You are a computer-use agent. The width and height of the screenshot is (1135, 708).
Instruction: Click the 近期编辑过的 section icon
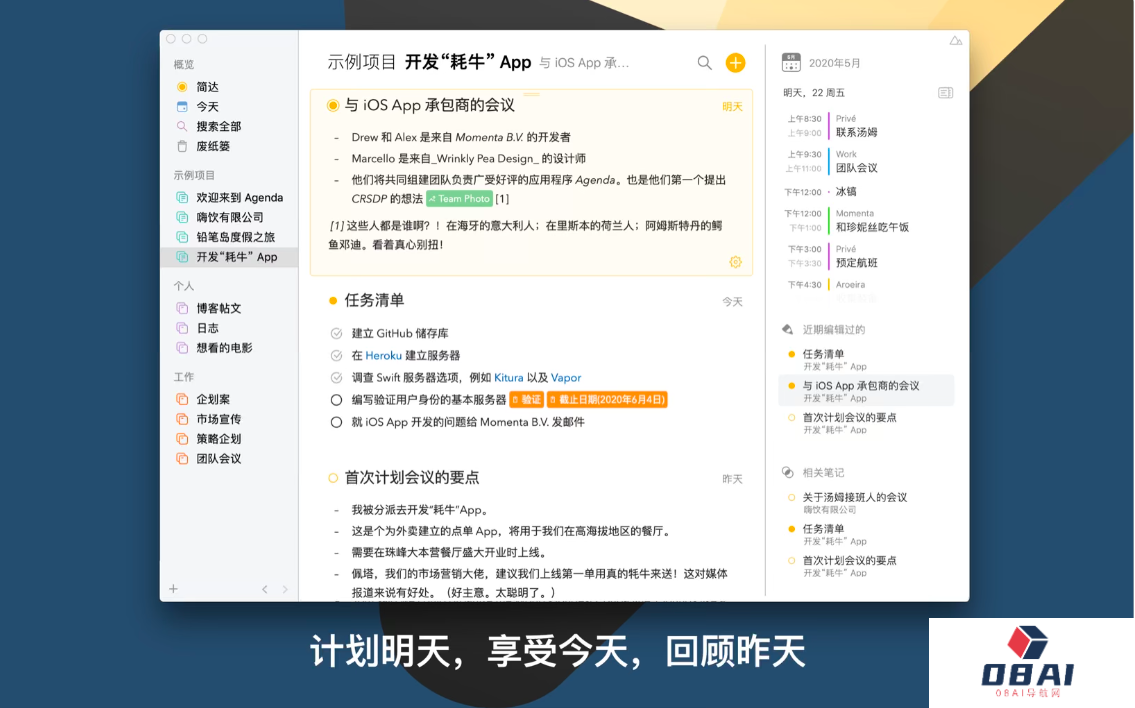click(x=787, y=329)
